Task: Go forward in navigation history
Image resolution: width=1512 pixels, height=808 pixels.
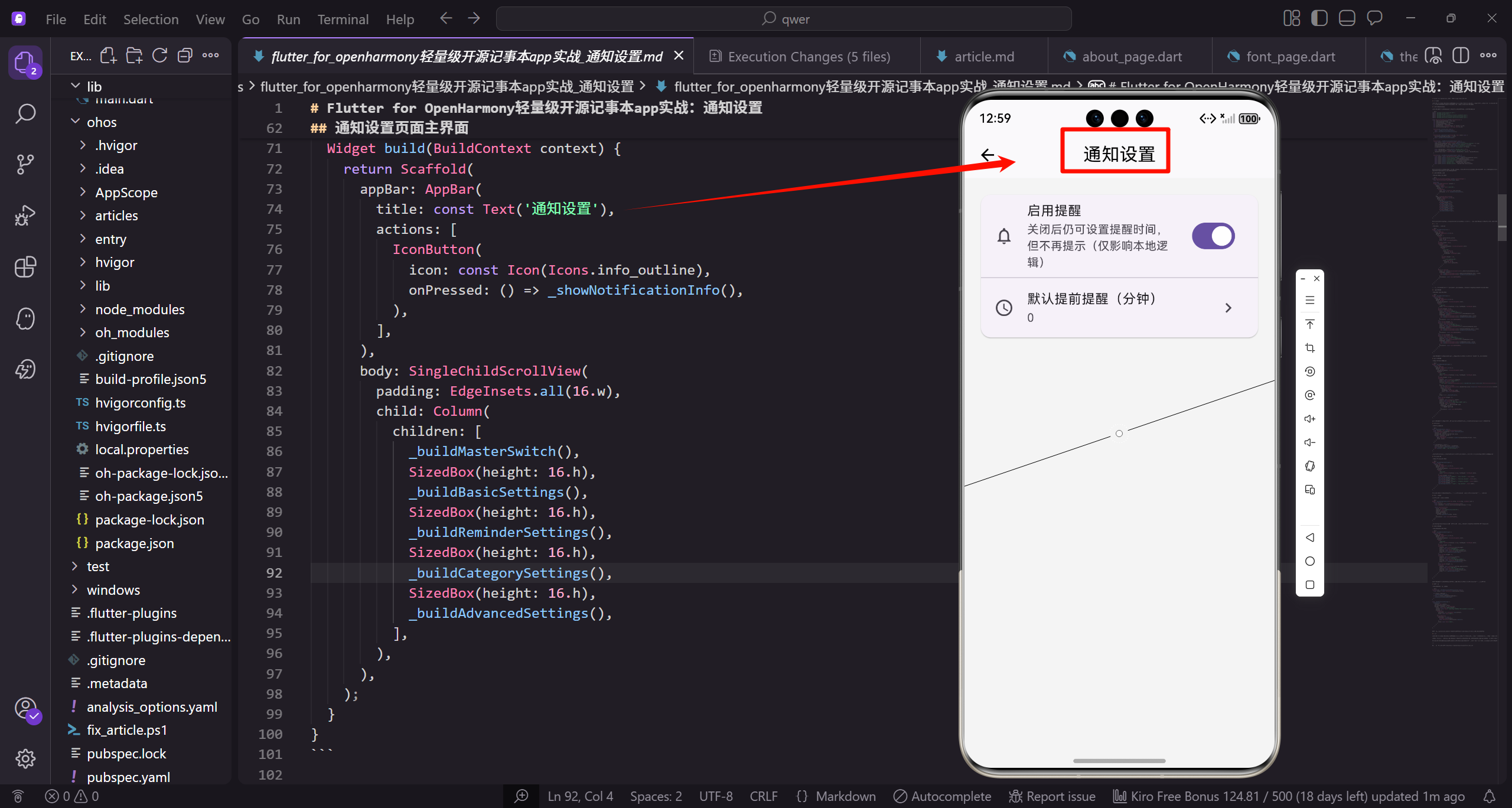Action: (474, 19)
